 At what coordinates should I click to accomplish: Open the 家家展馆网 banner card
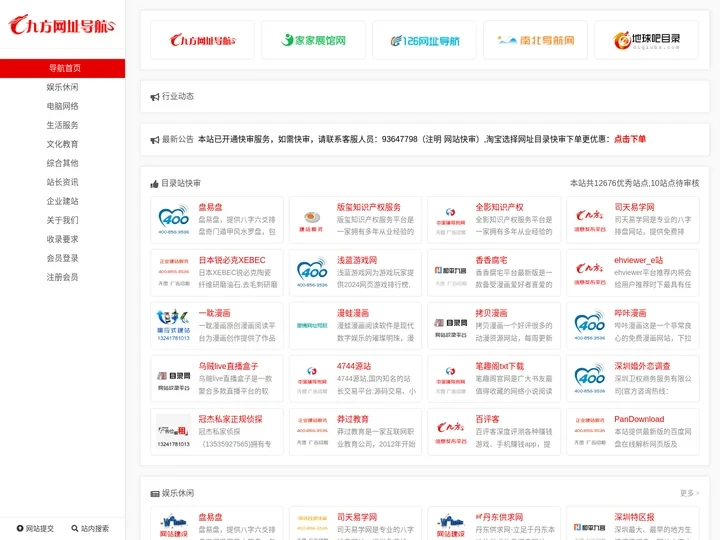313,40
